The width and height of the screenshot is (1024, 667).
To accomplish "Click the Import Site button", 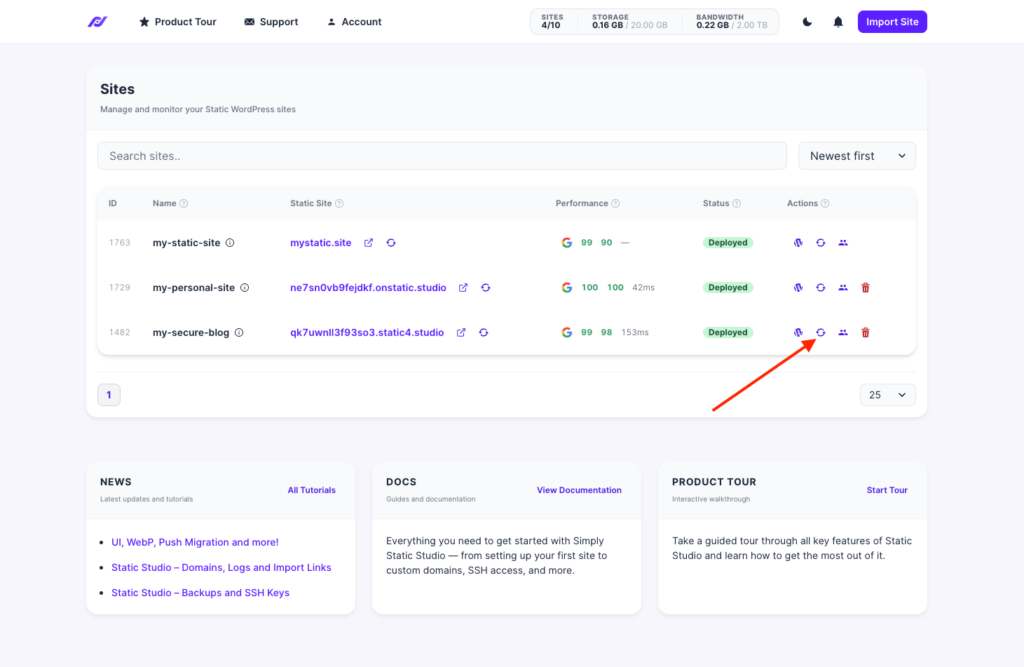I will [892, 22].
